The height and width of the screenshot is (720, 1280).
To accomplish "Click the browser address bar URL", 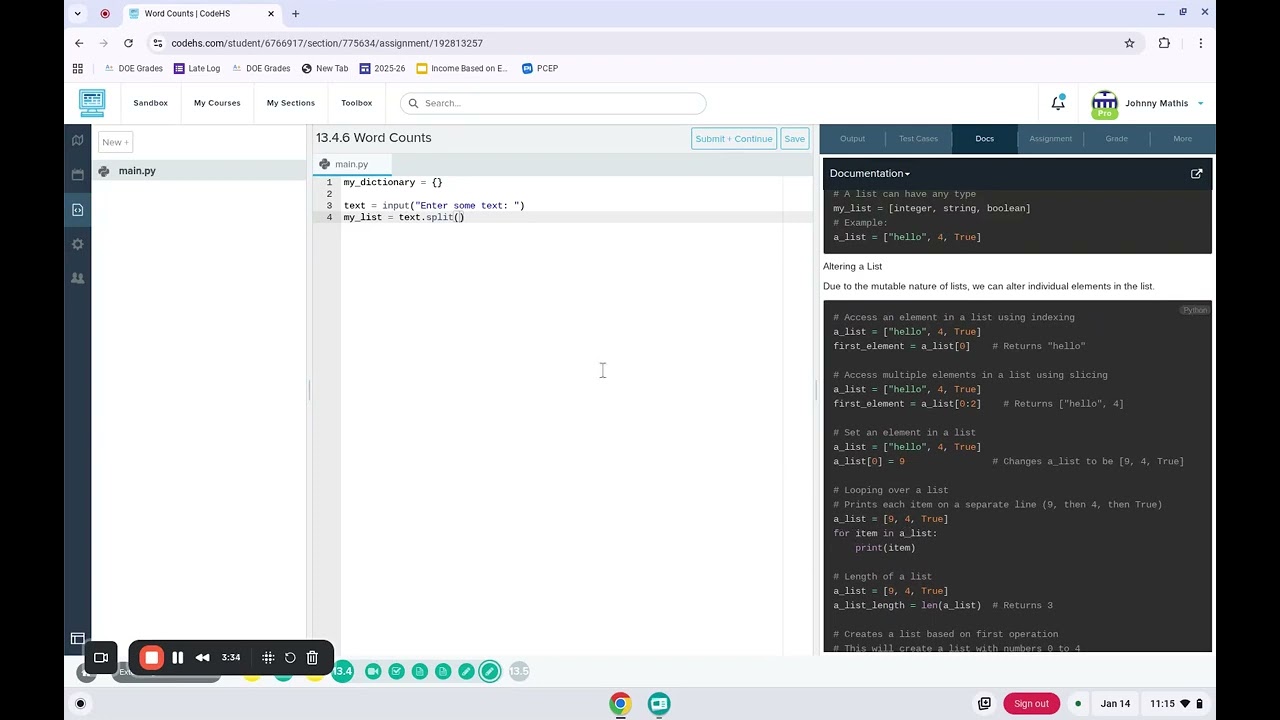I will (x=326, y=43).
